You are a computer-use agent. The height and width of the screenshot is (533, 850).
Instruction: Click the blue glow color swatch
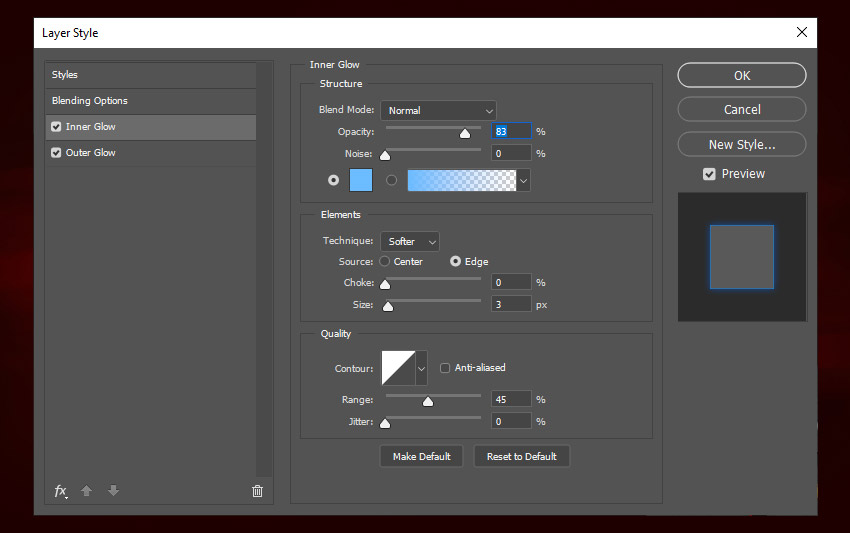coord(360,180)
